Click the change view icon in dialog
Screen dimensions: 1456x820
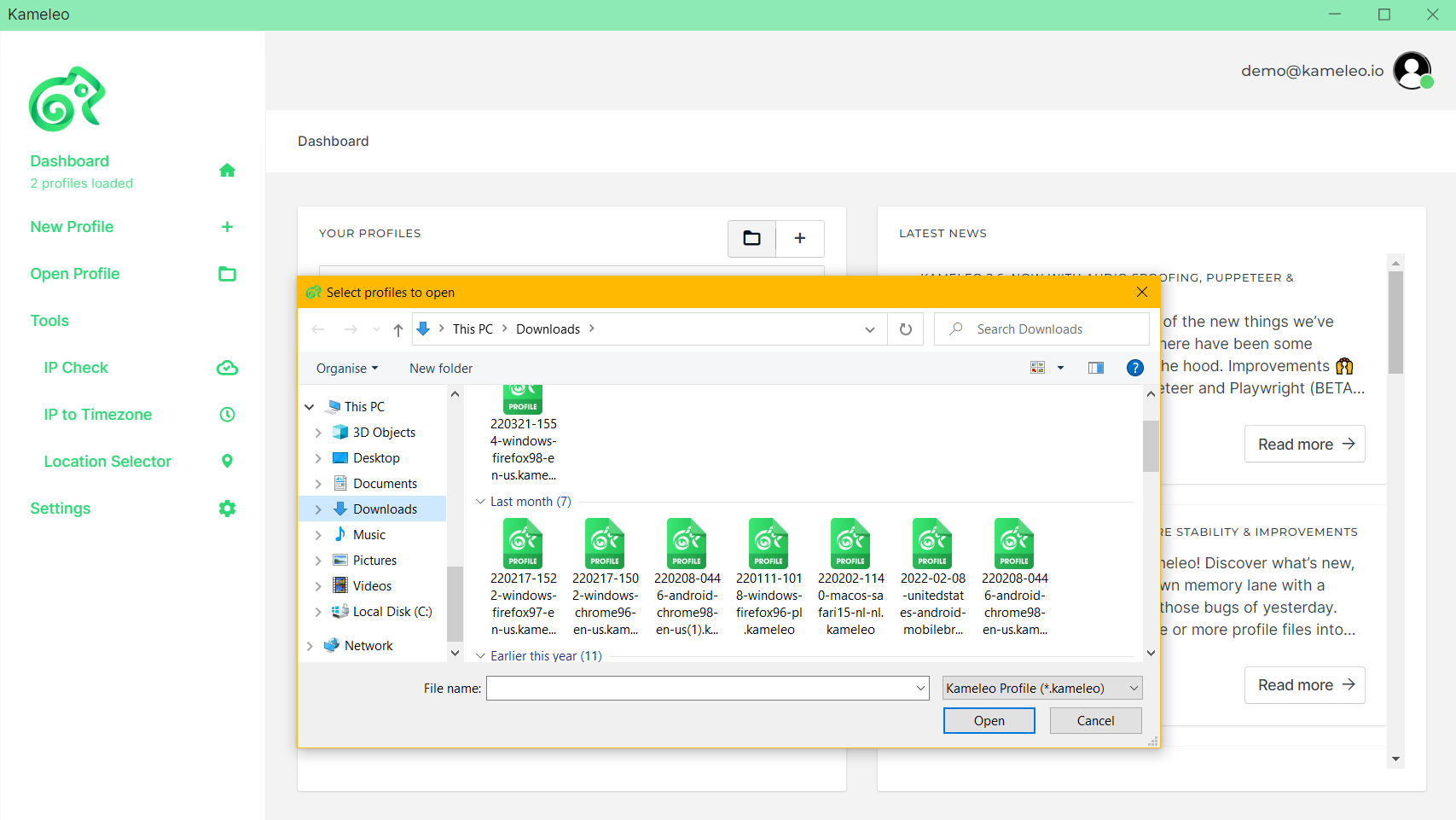(1038, 368)
